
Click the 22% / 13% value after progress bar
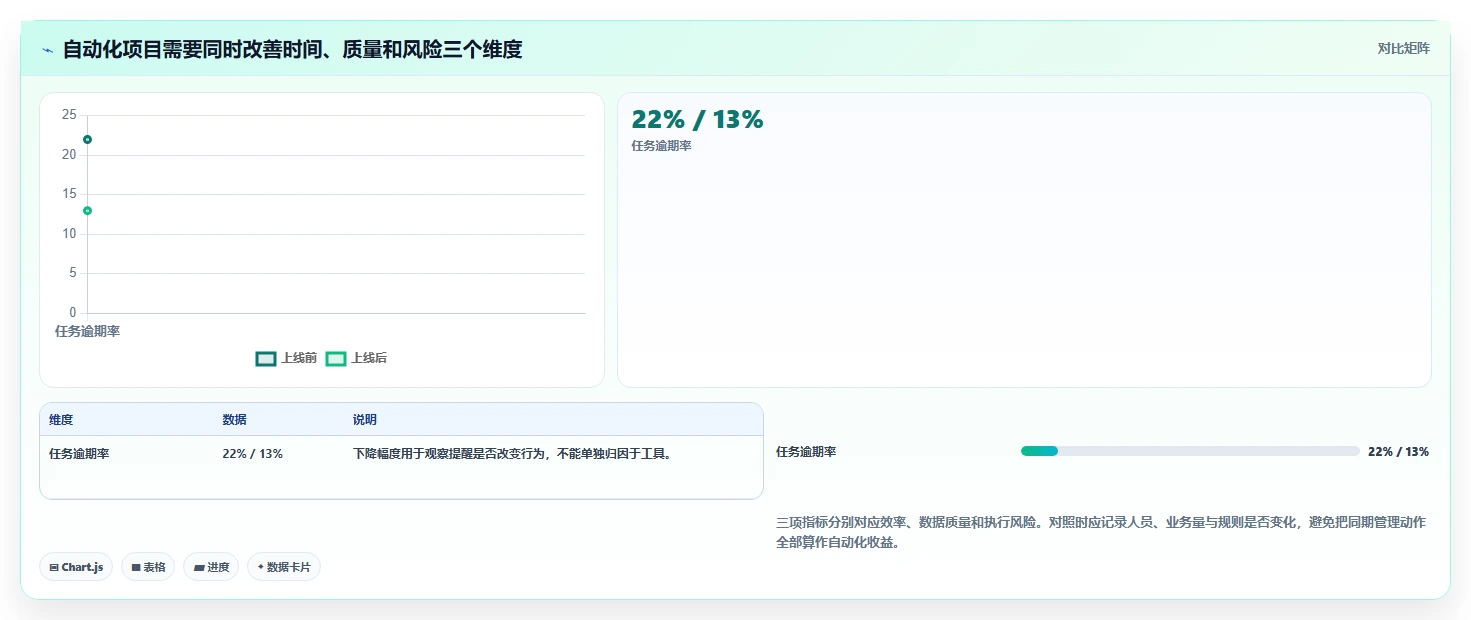coord(1398,452)
